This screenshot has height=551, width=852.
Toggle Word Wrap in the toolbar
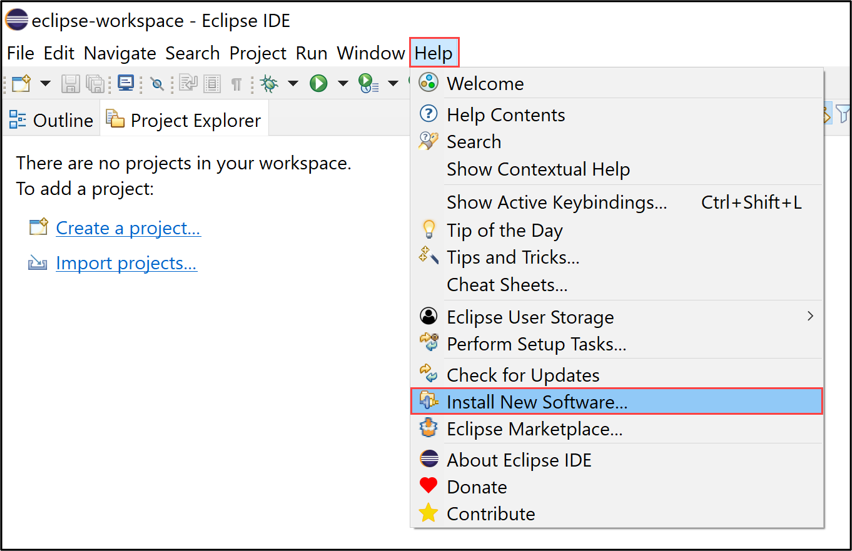[188, 84]
